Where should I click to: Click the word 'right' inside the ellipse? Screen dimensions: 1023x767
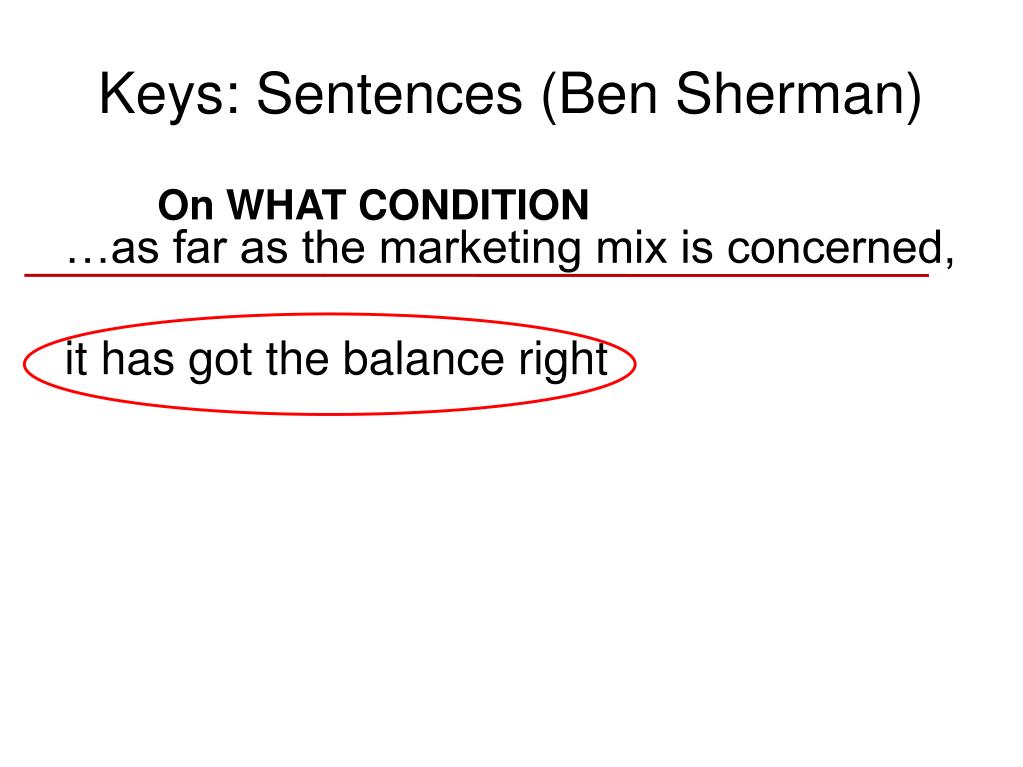564,360
